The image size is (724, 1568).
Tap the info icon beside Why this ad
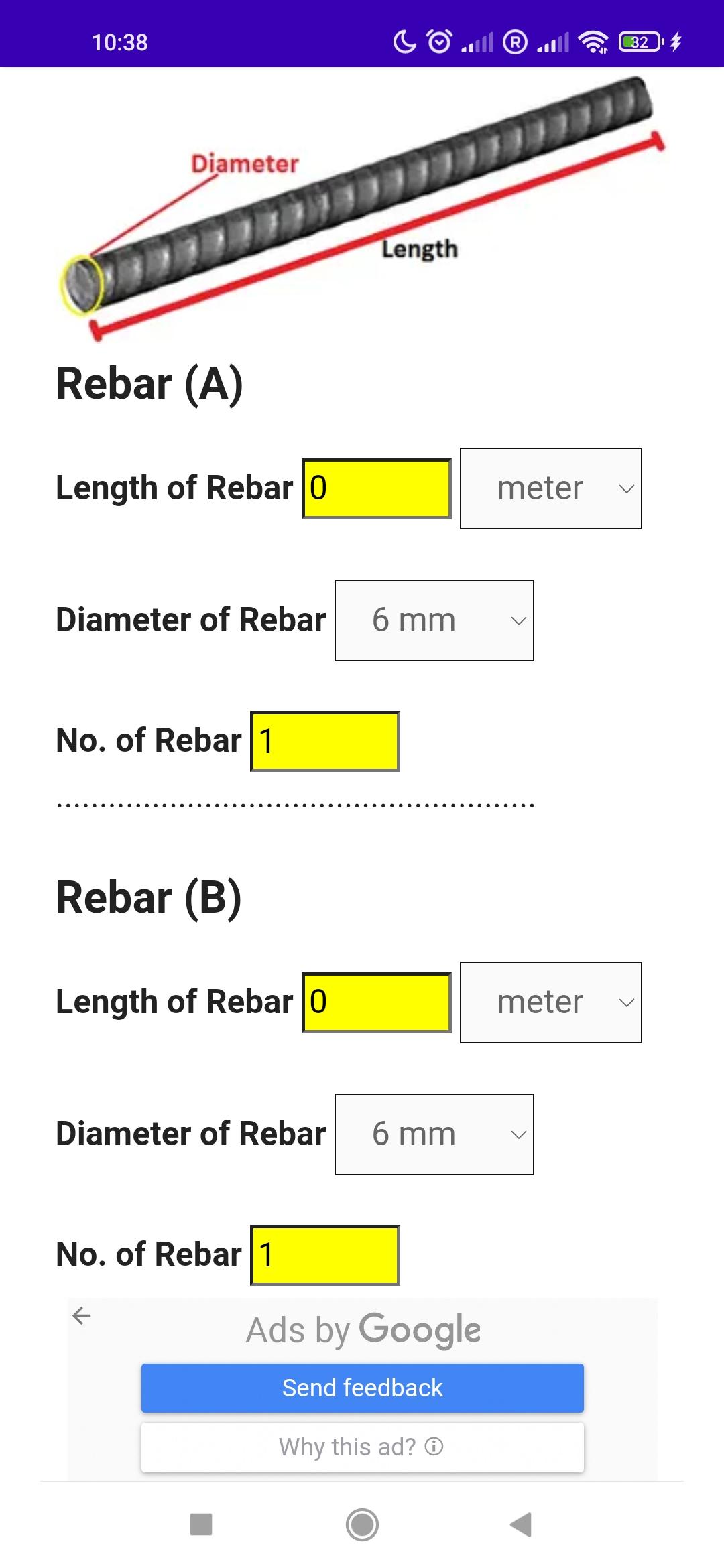pos(434,1447)
